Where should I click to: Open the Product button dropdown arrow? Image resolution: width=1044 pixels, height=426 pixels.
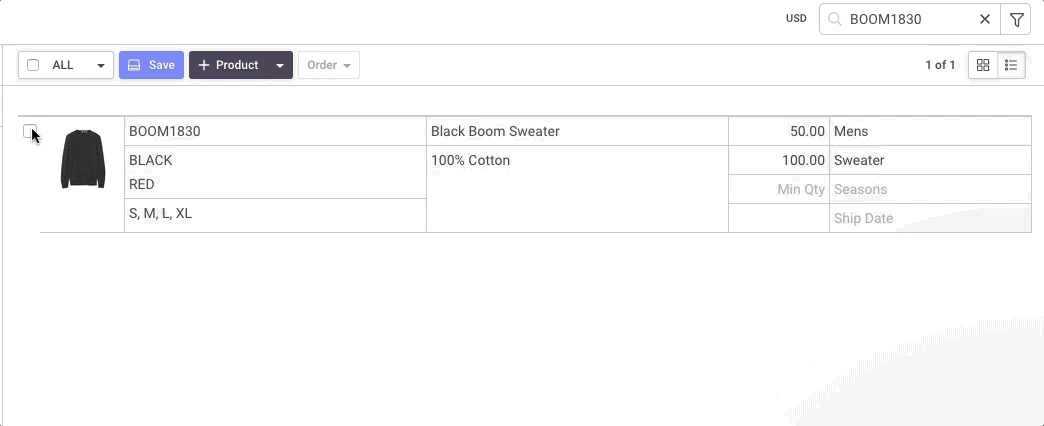pos(280,65)
